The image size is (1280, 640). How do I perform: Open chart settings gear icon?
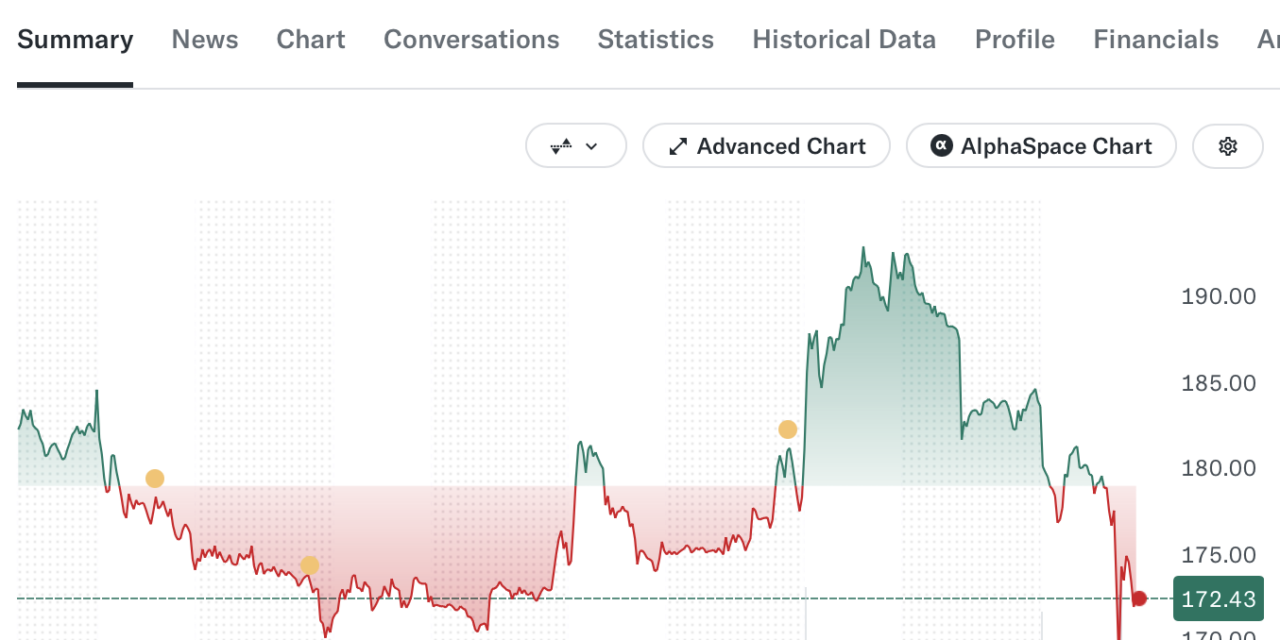(x=1228, y=146)
